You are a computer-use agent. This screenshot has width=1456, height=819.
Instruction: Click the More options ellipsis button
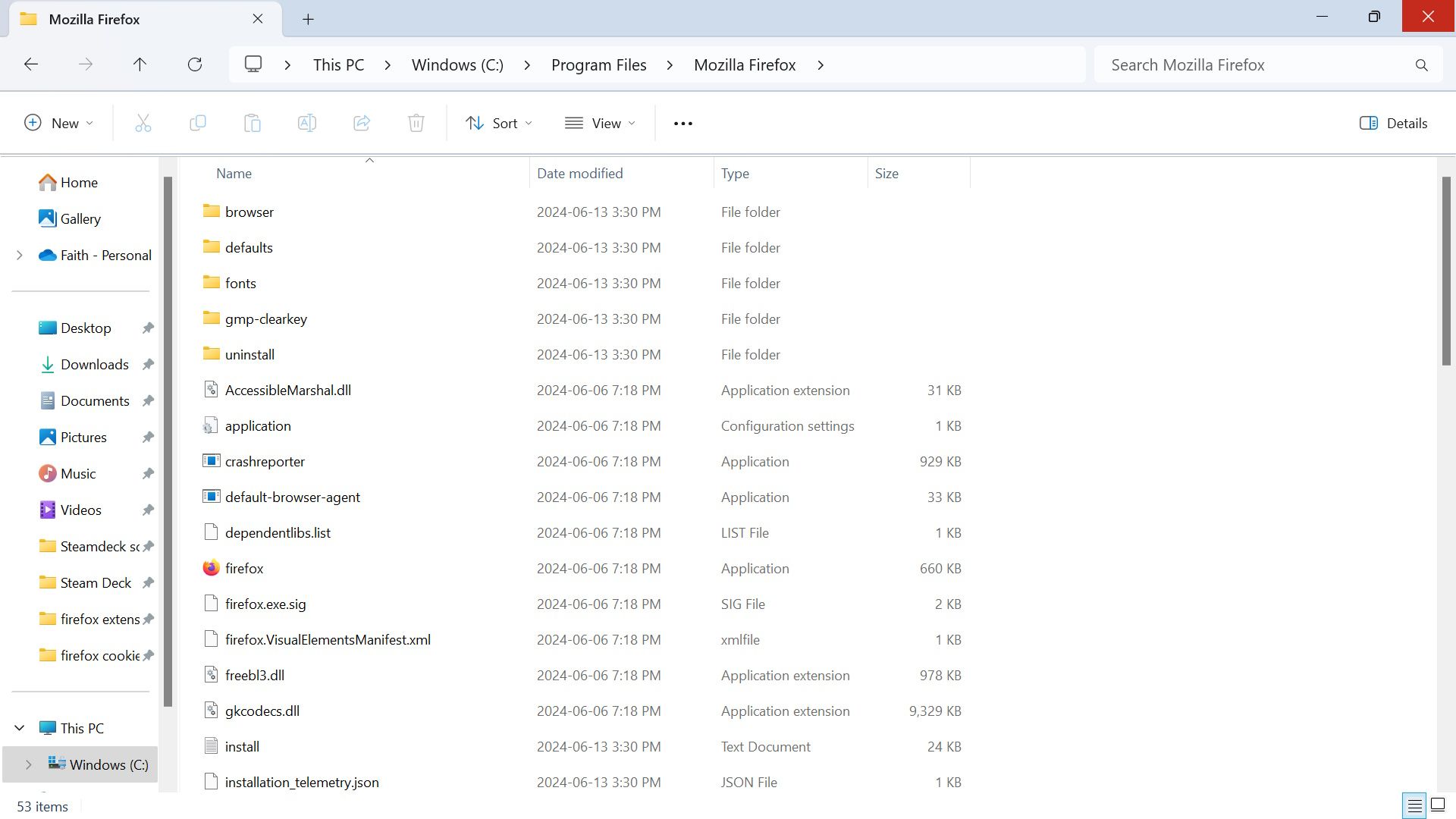pos(682,123)
